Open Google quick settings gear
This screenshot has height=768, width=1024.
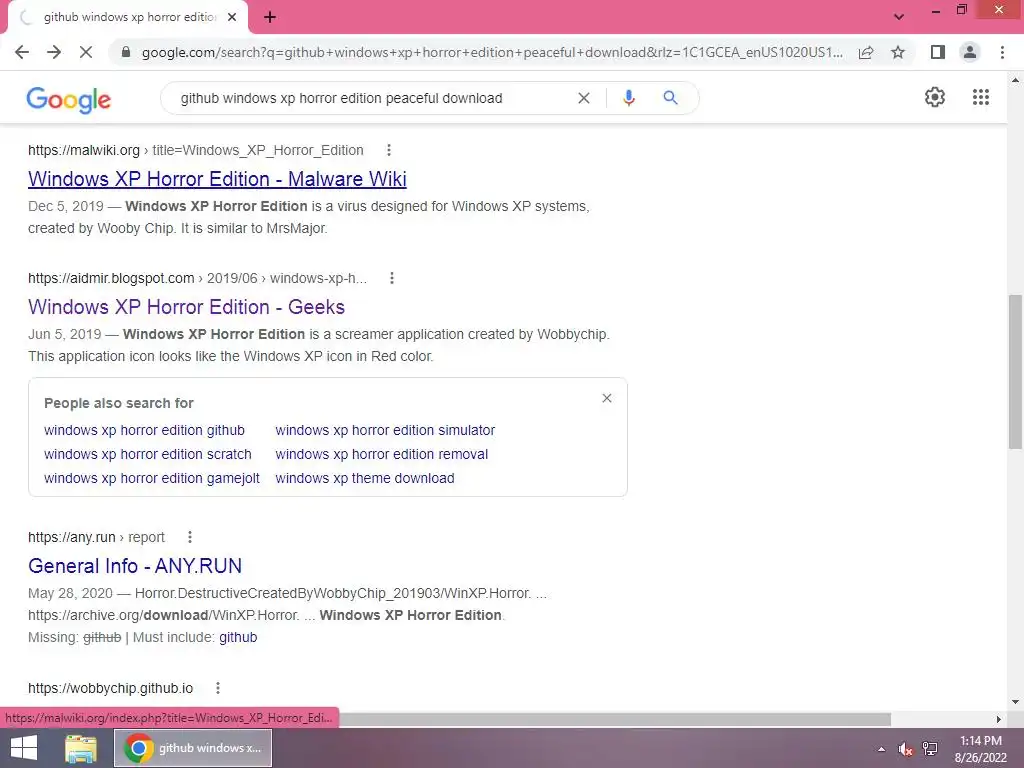tap(935, 97)
